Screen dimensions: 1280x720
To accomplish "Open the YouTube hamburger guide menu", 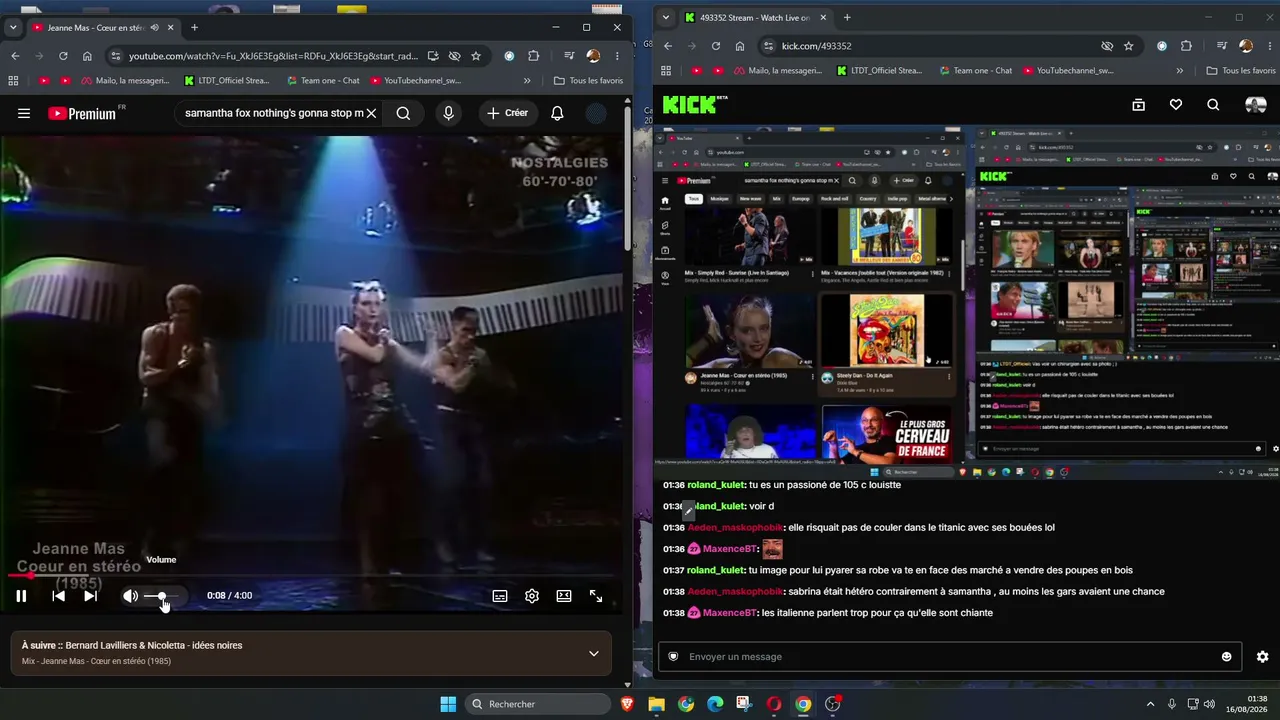I will pyautogui.click(x=24, y=113).
